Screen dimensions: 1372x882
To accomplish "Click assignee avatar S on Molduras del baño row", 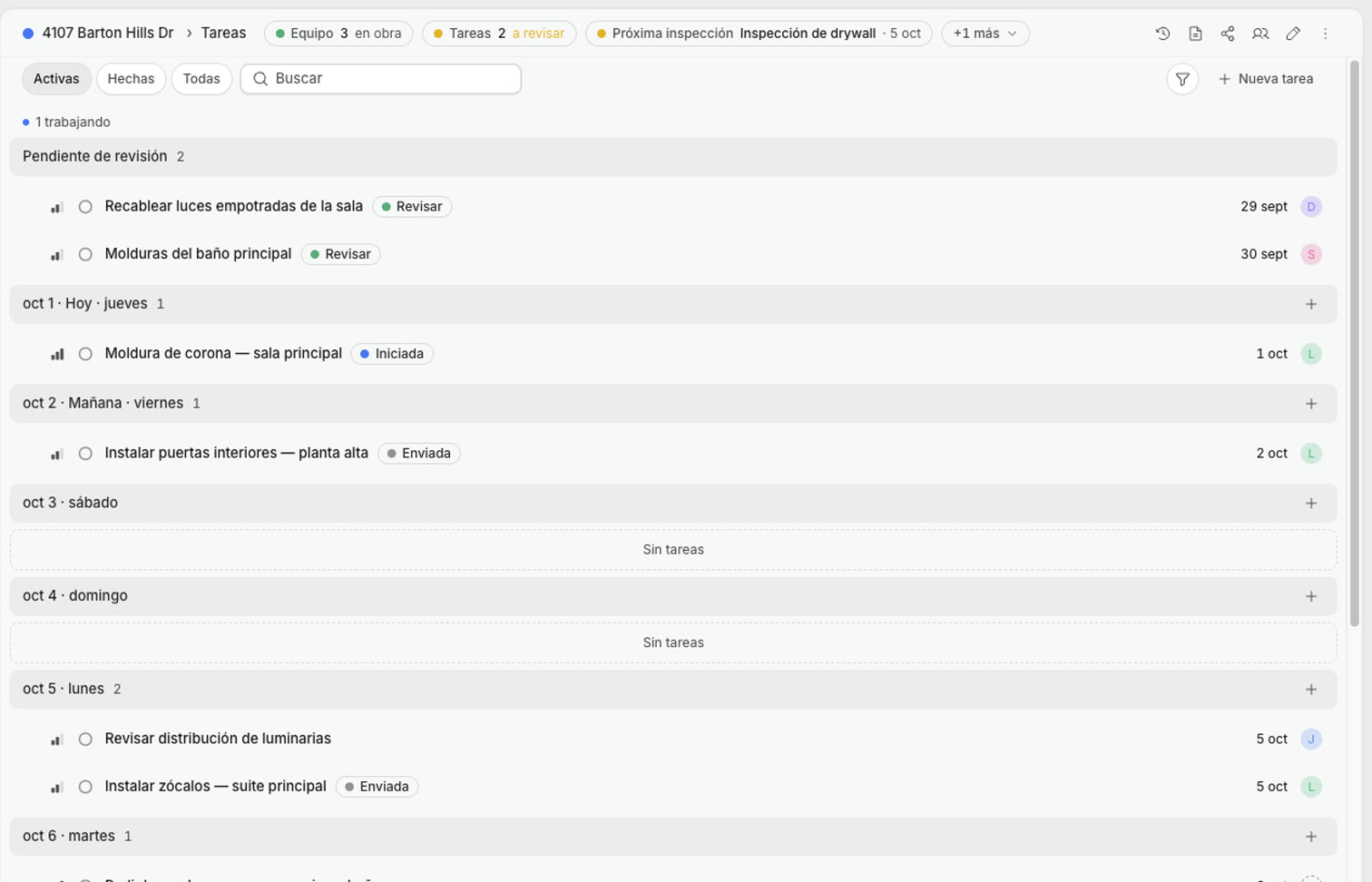I will 1311,254.
